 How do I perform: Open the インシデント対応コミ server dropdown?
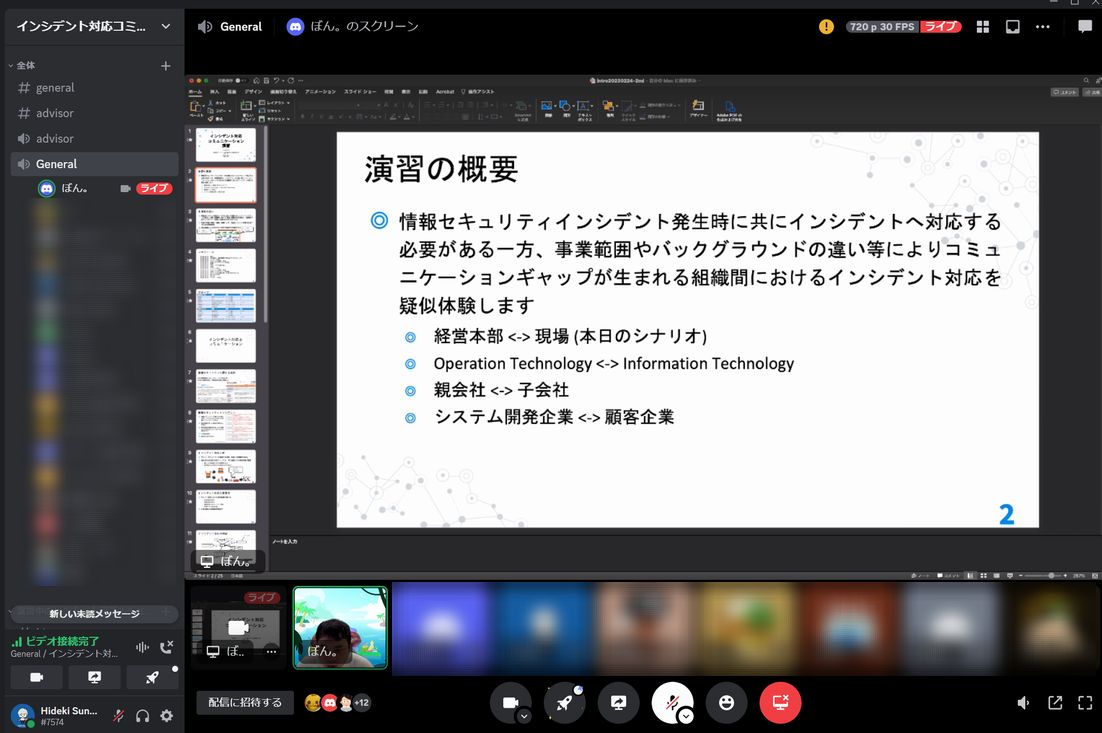click(x=90, y=26)
